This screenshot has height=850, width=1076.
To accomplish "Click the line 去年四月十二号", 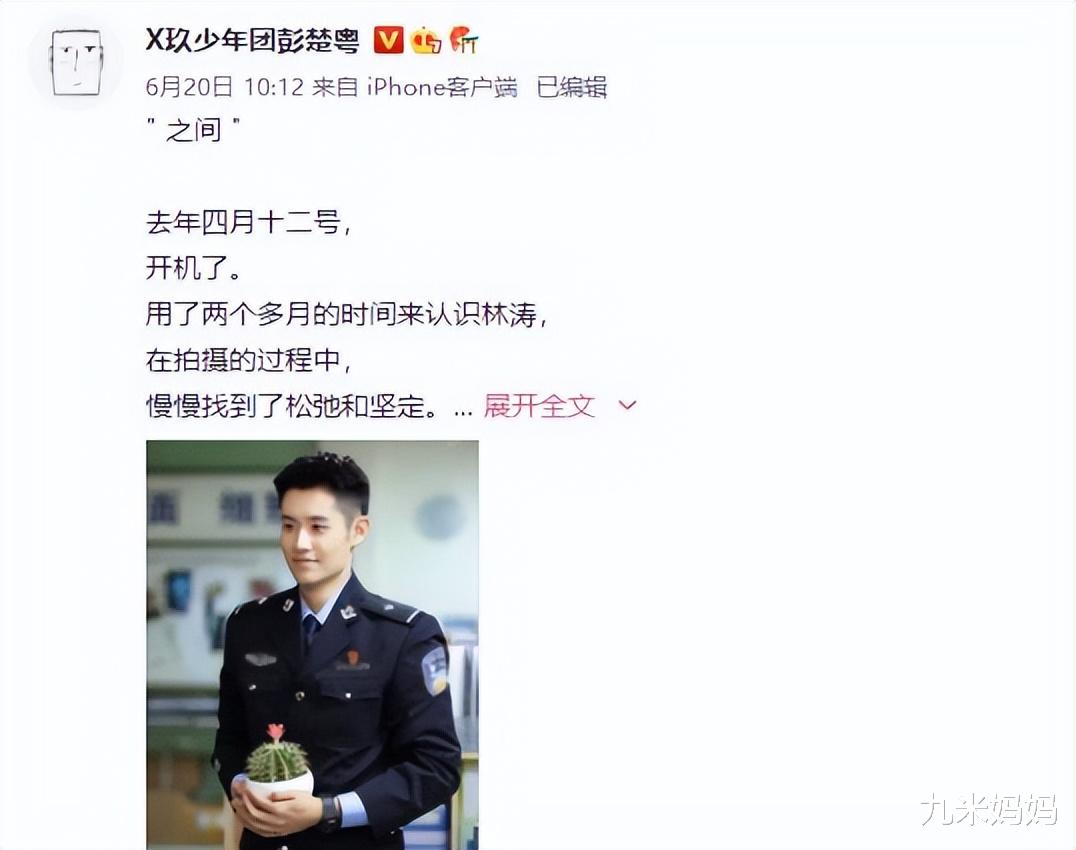I will tap(248, 222).
